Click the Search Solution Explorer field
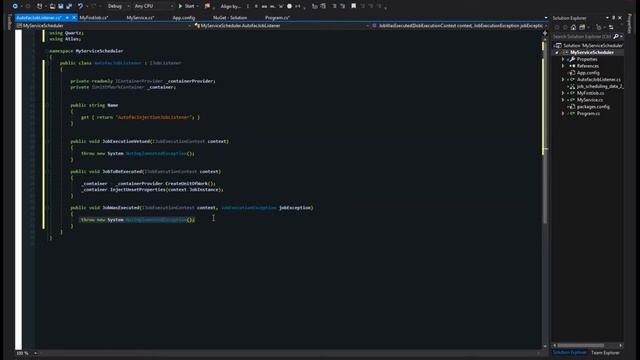The width and height of the screenshot is (640, 360). coord(582,36)
